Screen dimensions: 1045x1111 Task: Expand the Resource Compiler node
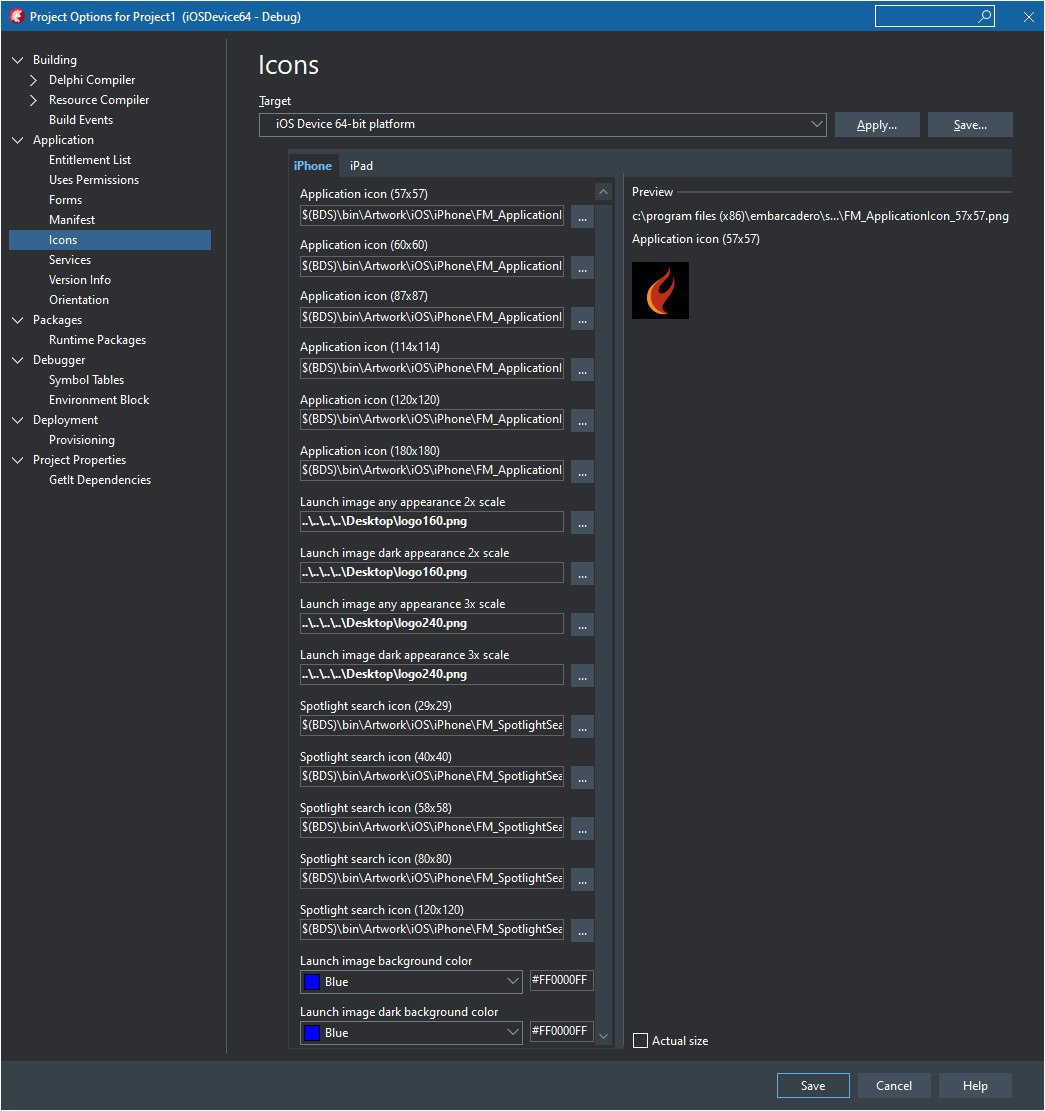[x=33, y=100]
